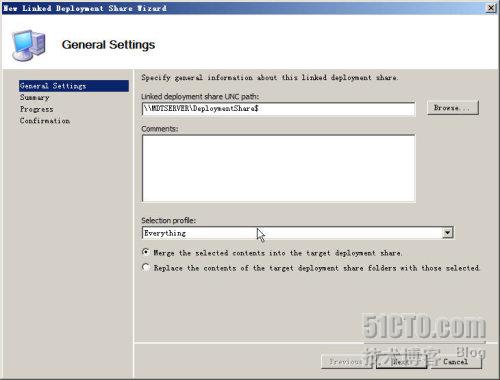Select the Confirmation step in sidebar
Viewport: 500px width, 380px height.
(45, 121)
